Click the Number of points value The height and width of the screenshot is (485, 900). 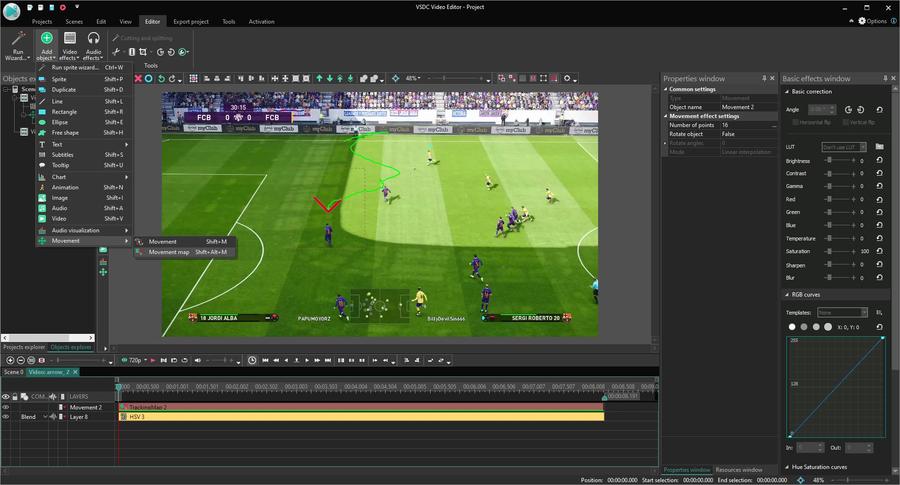point(748,125)
